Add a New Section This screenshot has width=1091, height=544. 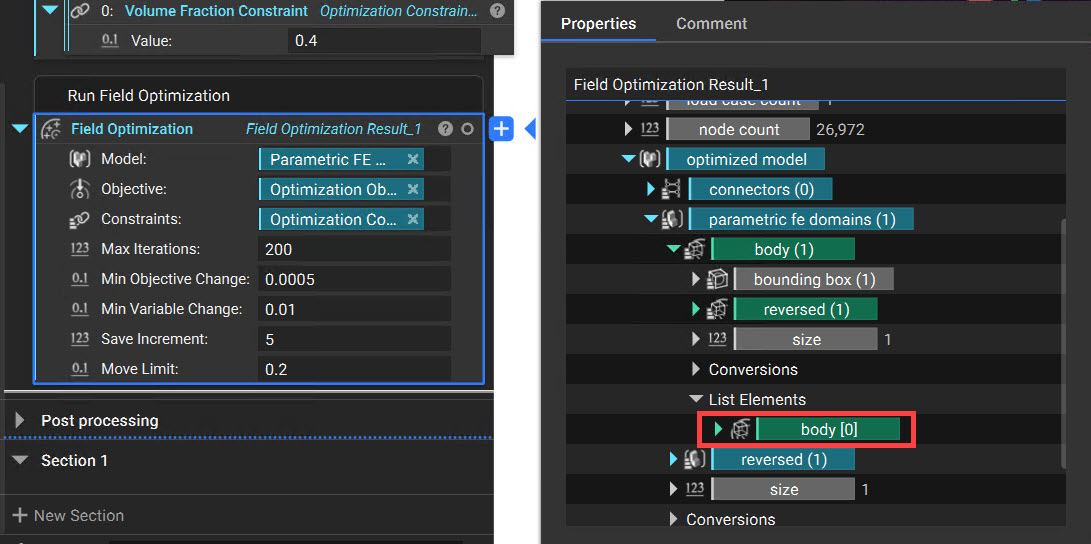(x=68, y=515)
